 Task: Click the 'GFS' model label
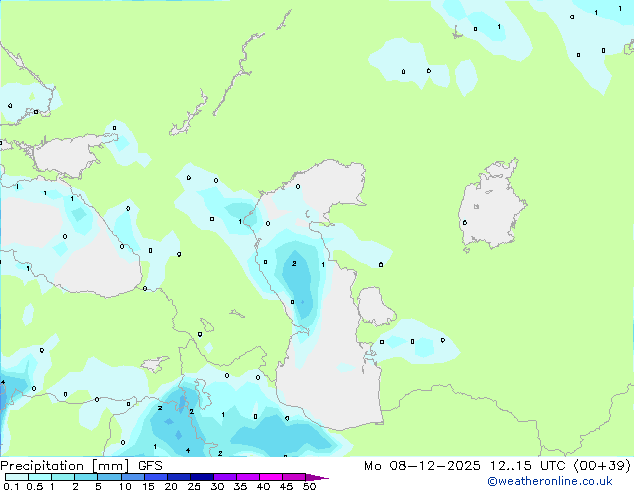pyautogui.click(x=150, y=466)
